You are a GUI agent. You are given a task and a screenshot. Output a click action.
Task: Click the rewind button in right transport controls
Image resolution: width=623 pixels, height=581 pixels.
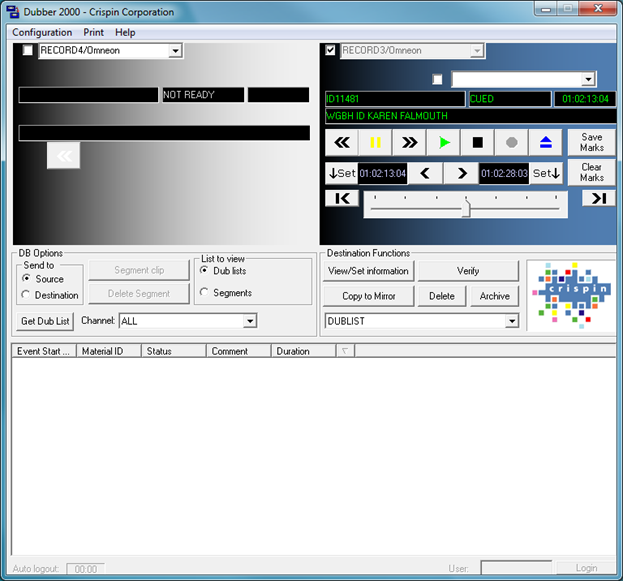tap(342, 142)
